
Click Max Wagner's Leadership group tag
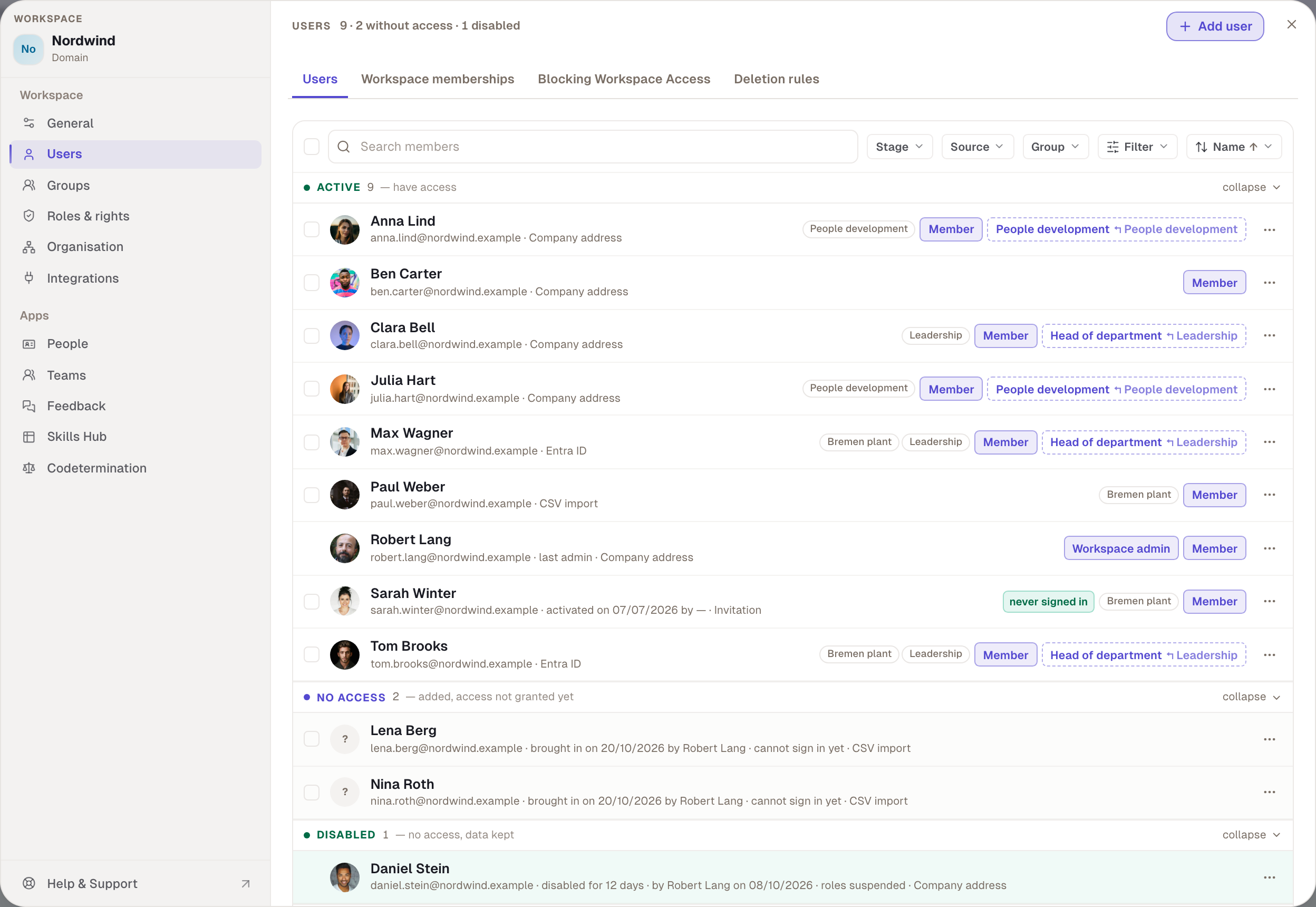[x=935, y=441]
